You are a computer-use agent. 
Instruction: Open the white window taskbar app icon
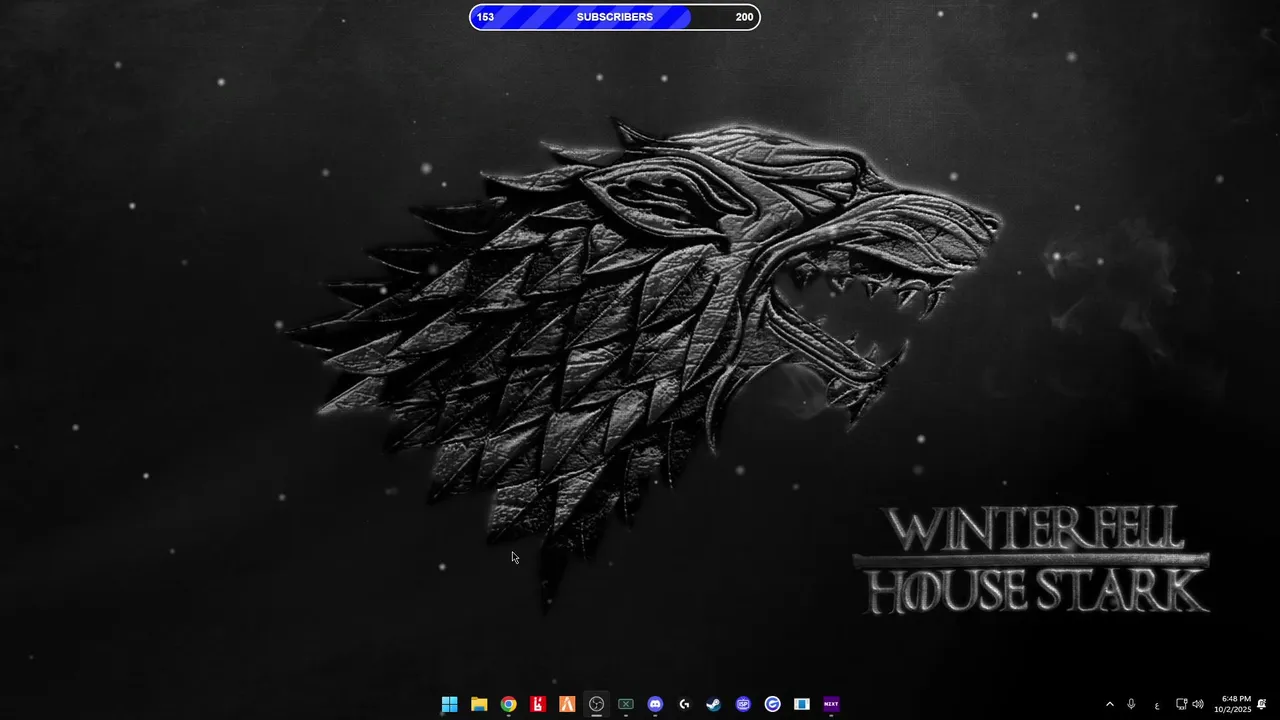click(x=801, y=704)
